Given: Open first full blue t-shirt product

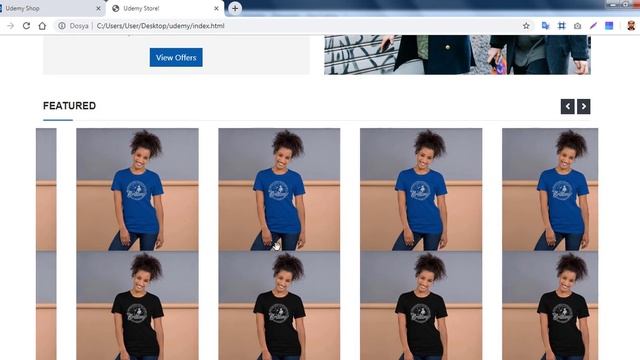Looking at the screenshot, I should (x=138, y=189).
